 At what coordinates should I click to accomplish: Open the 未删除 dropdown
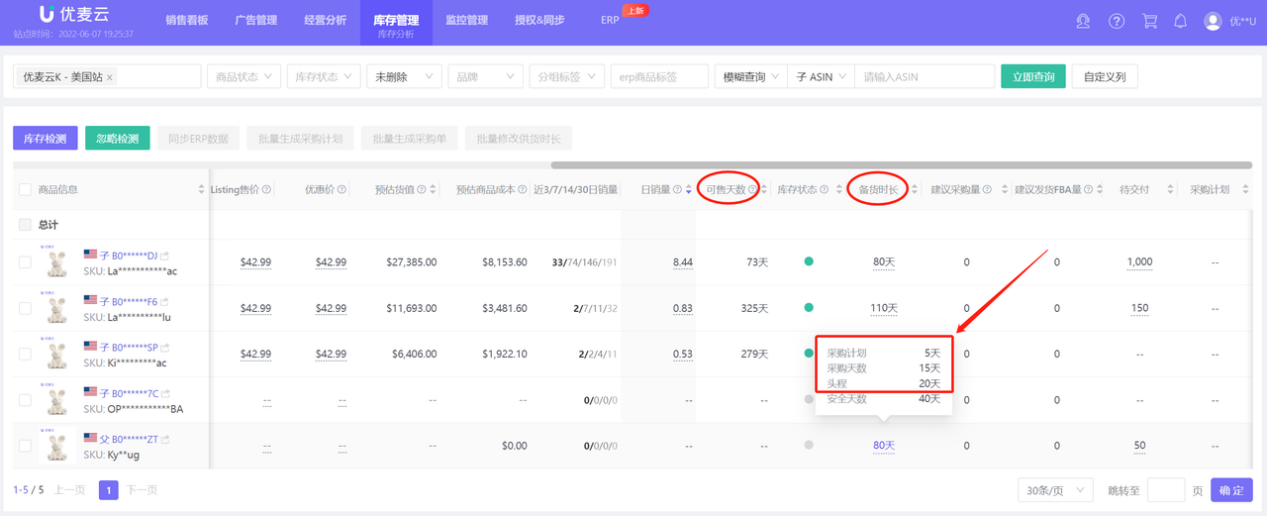405,77
